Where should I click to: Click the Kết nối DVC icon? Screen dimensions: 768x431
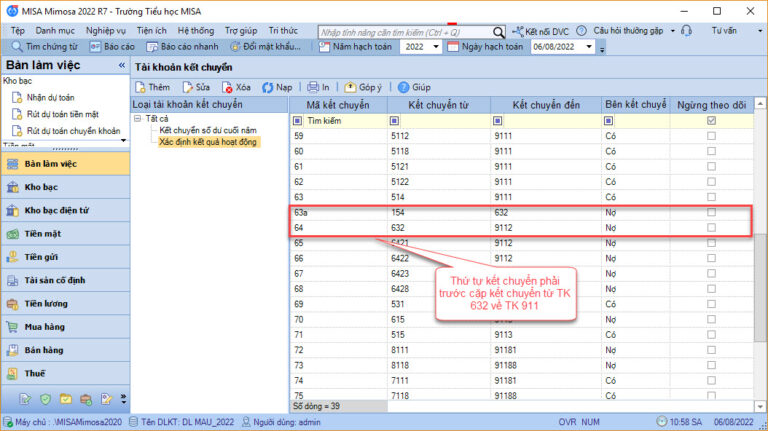pyautogui.click(x=518, y=31)
